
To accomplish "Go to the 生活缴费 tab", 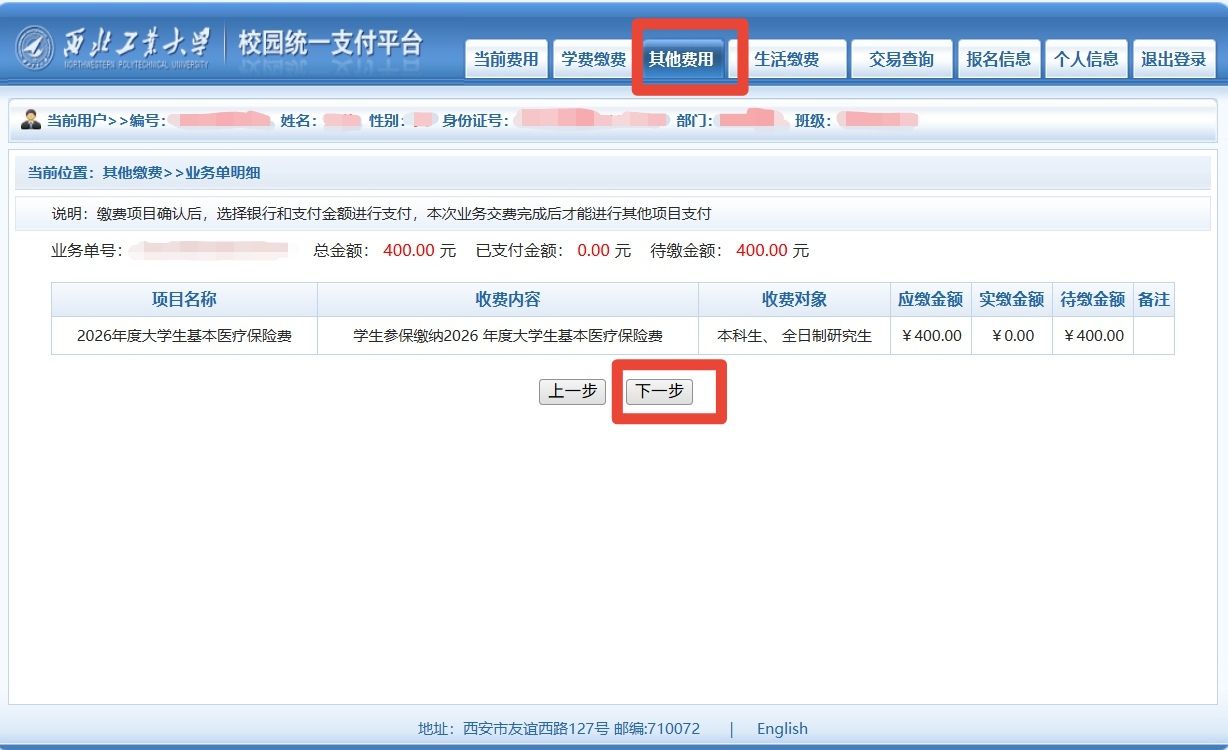I will coord(786,59).
